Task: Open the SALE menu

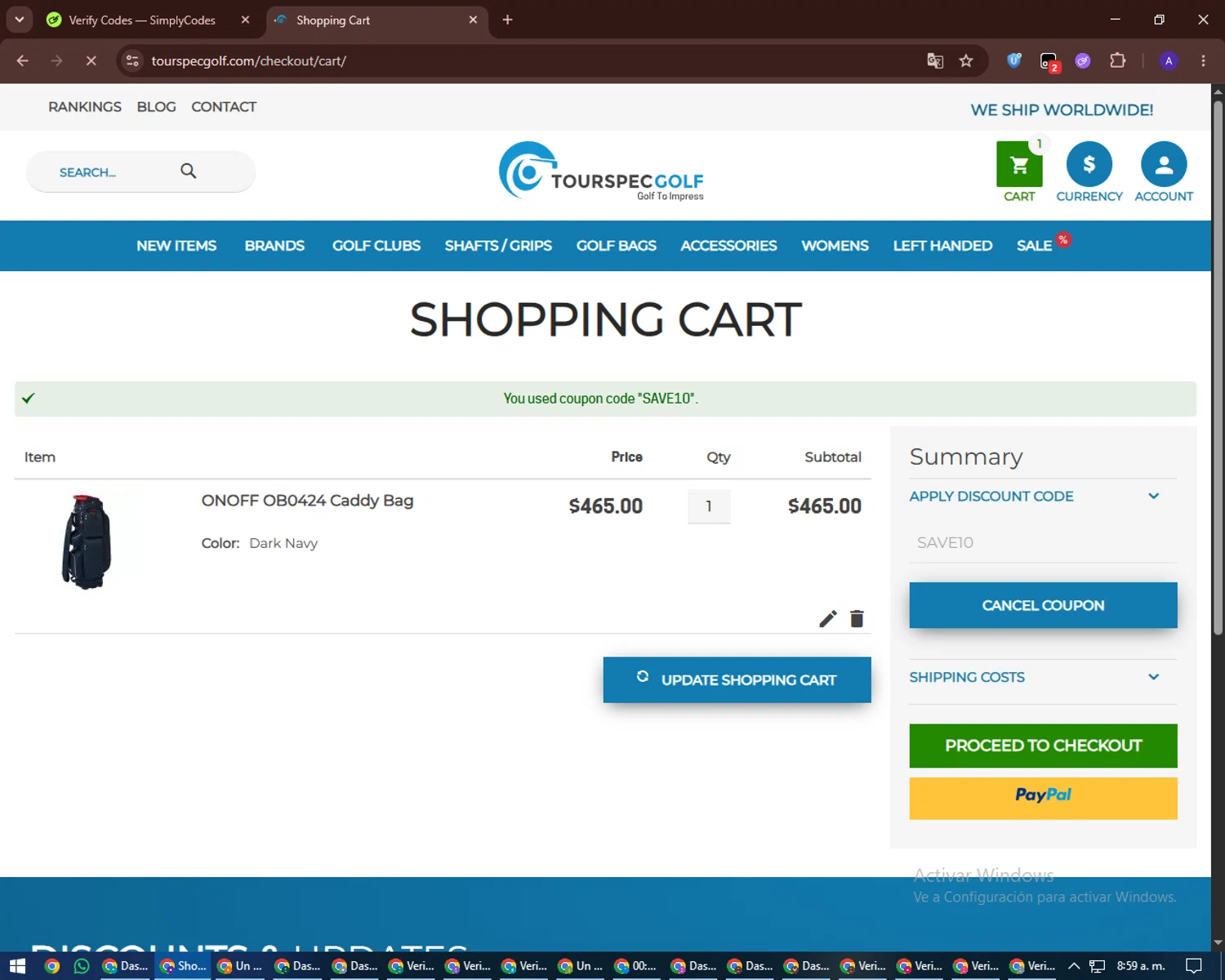Action: [x=1035, y=246]
